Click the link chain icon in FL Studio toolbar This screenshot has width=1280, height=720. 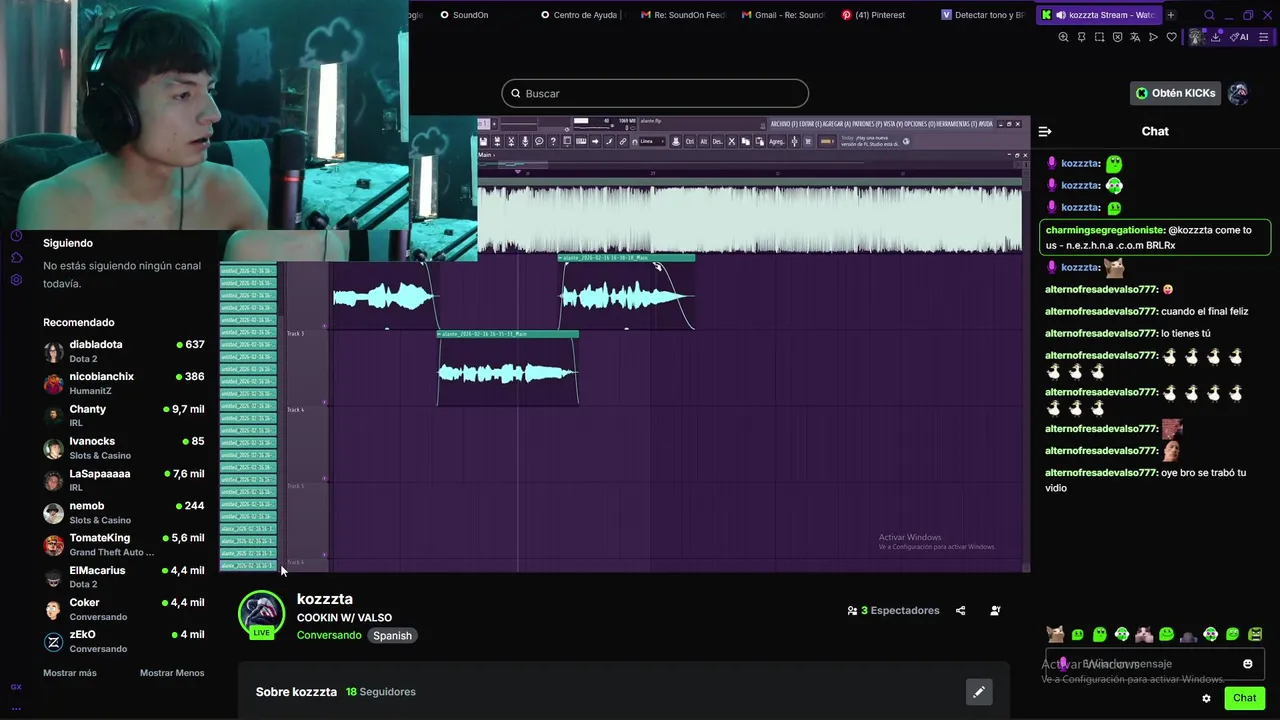(623, 142)
